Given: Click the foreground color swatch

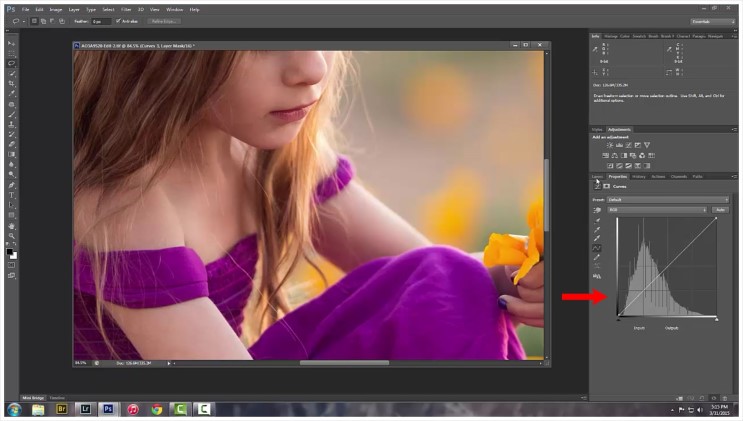Looking at the screenshot, I should click(x=10, y=251).
